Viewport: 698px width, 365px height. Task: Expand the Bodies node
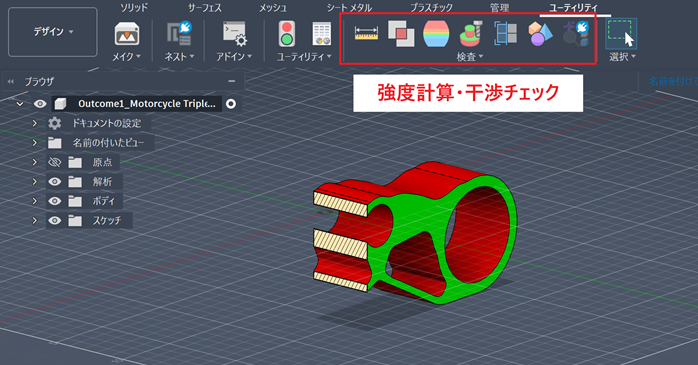pos(35,201)
